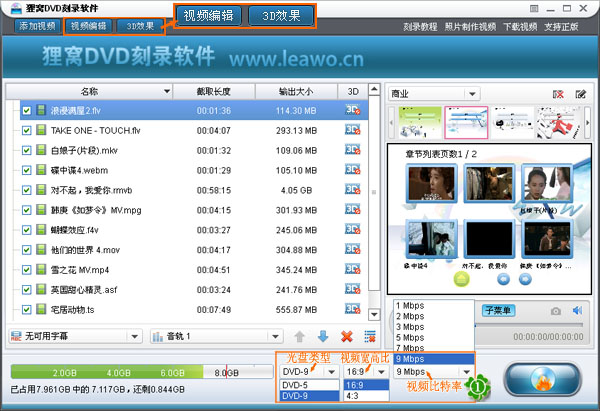
Task: Clear the video list with the list-delete icon
Action: [370, 337]
